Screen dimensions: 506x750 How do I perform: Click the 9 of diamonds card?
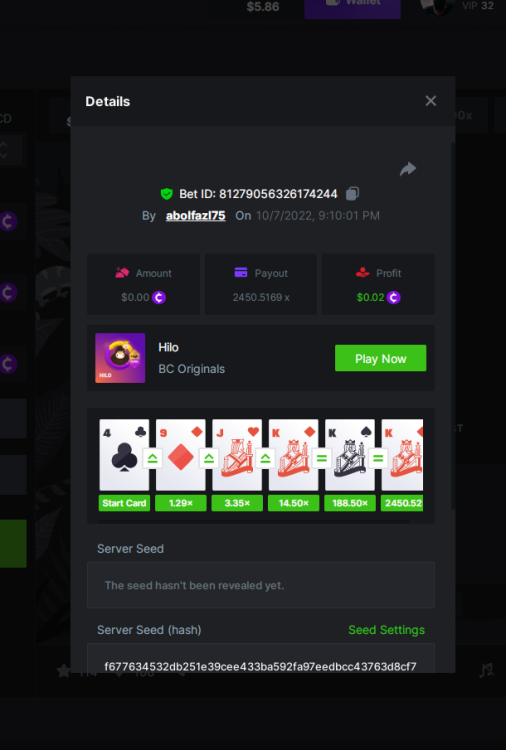pos(181,455)
